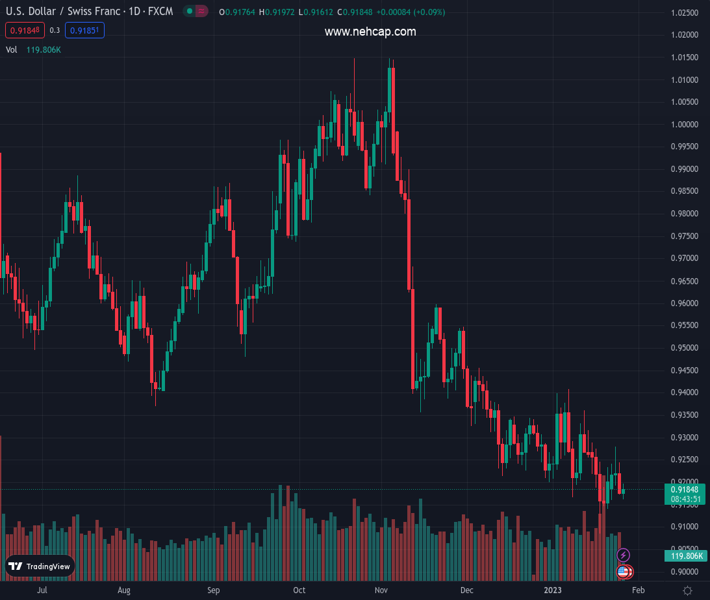Click the 1.00000 level on price scale
Screen dimensions: 710x600
click(685, 124)
